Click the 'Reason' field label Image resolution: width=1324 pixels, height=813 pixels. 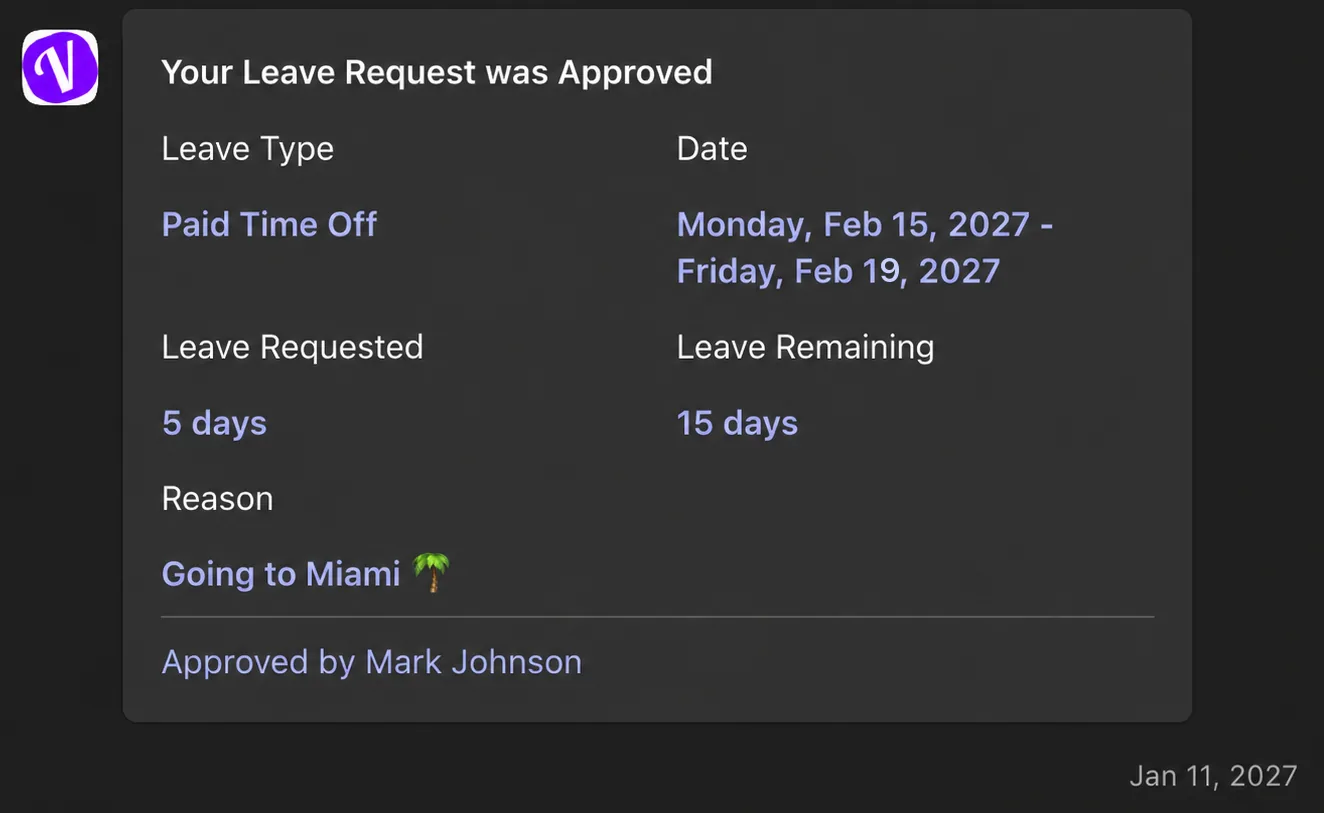pos(217,498)
